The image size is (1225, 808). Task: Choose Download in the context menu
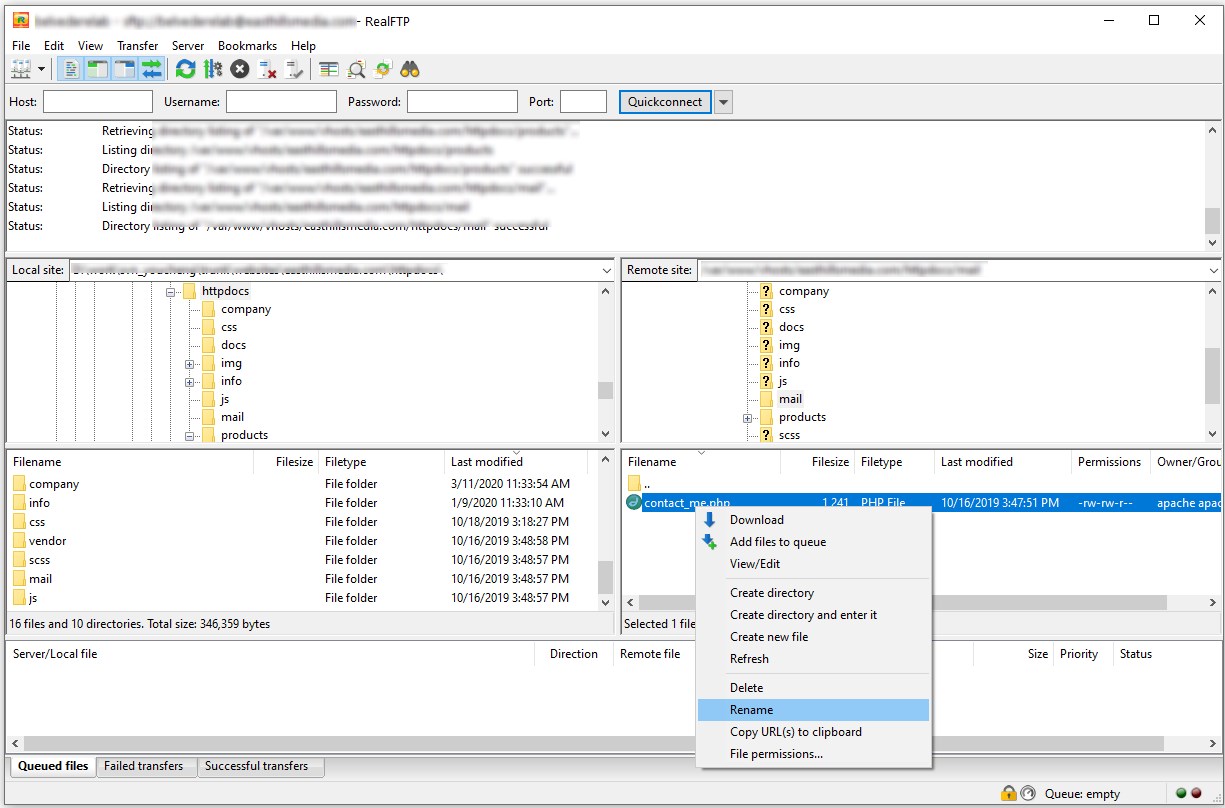point(813,520)
